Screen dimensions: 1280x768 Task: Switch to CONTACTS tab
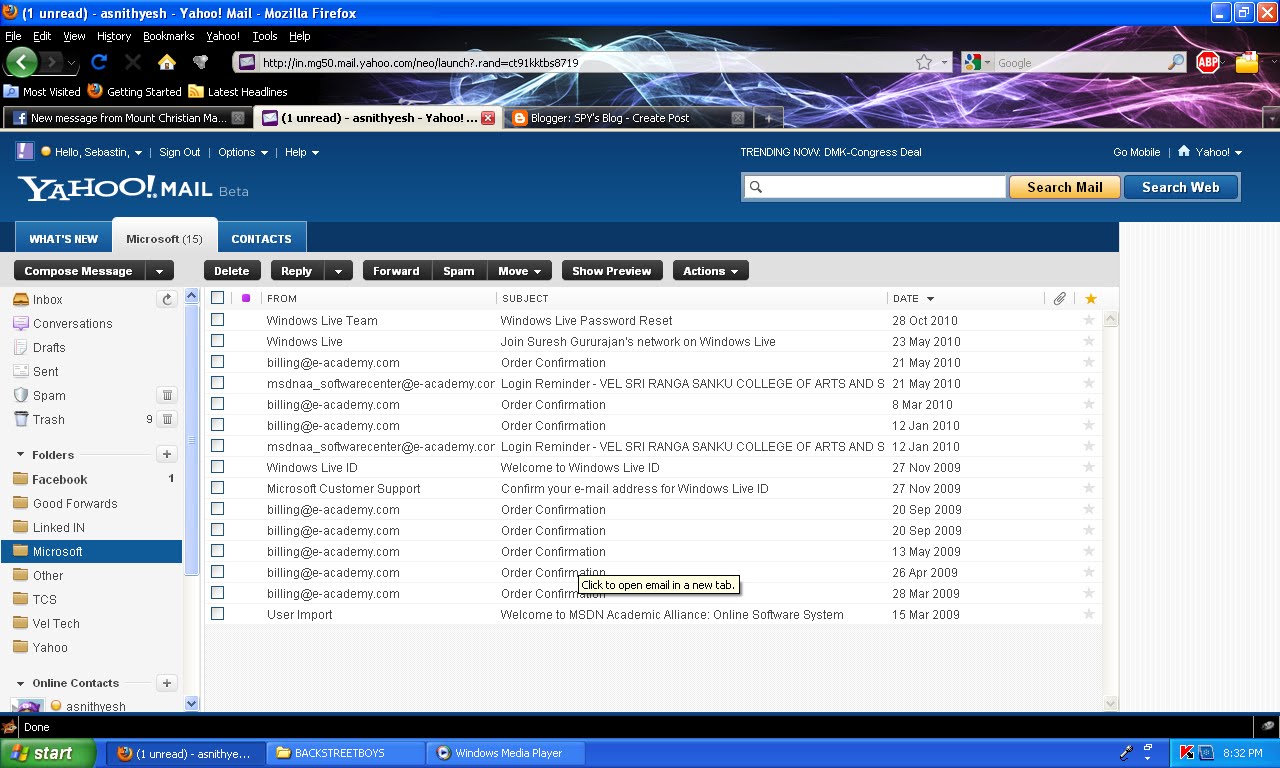click(x=261, y=239)
